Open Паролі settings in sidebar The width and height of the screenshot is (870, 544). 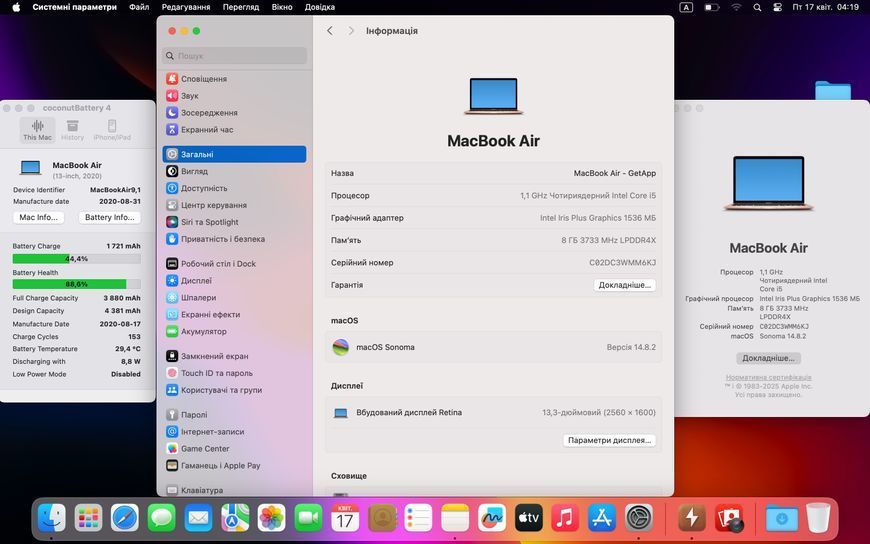[234, 415]
